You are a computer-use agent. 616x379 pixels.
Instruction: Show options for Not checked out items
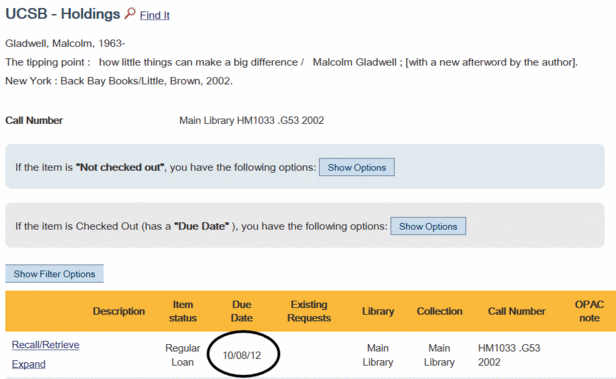tap(357, 167)
